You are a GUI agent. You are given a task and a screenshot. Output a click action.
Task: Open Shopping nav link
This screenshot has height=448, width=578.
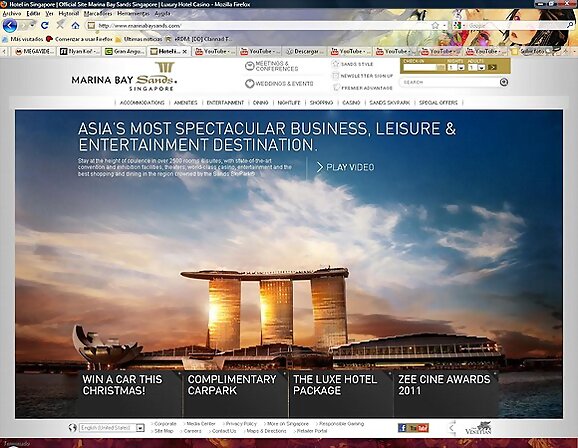click(x=321, y=103)
